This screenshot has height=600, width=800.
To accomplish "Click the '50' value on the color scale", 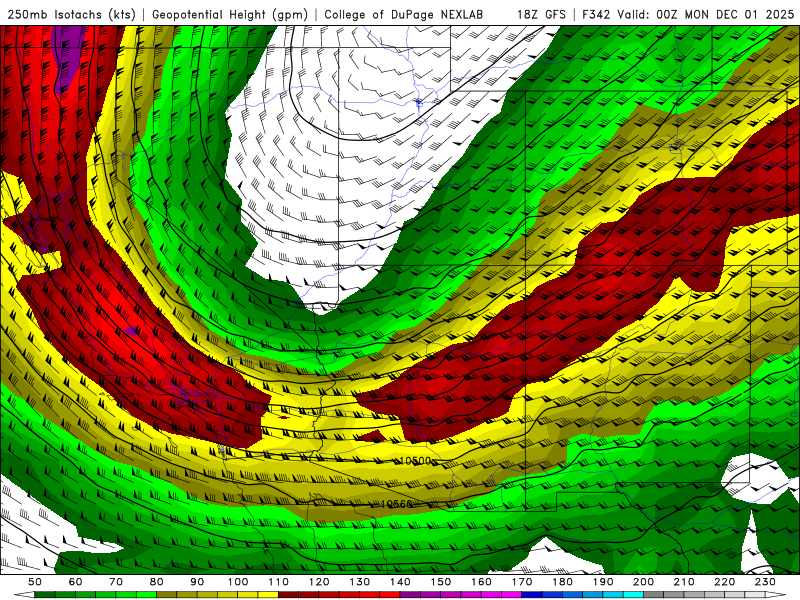I will 35,582.
